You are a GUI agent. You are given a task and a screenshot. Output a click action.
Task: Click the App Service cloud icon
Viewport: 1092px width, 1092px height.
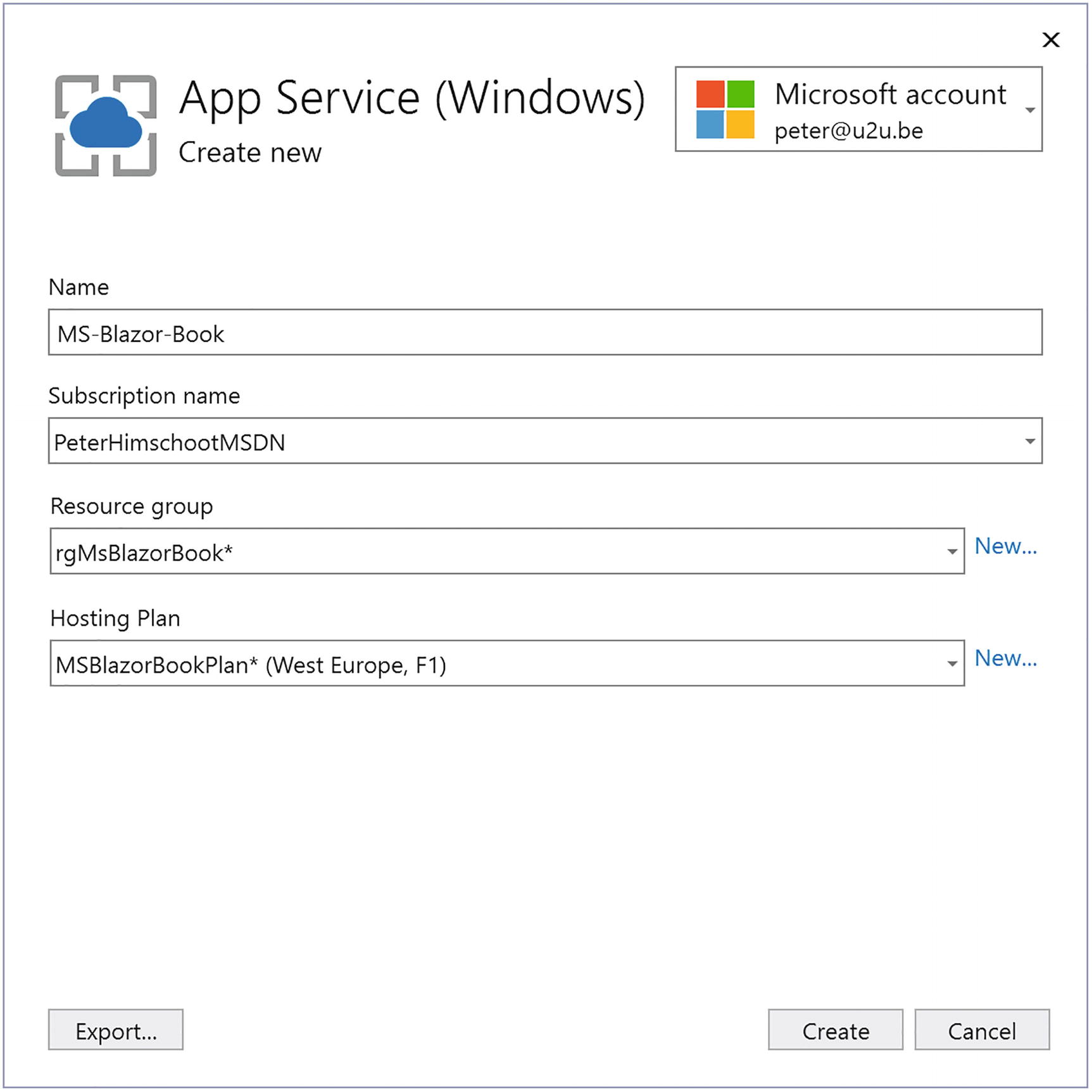[106, 125]
